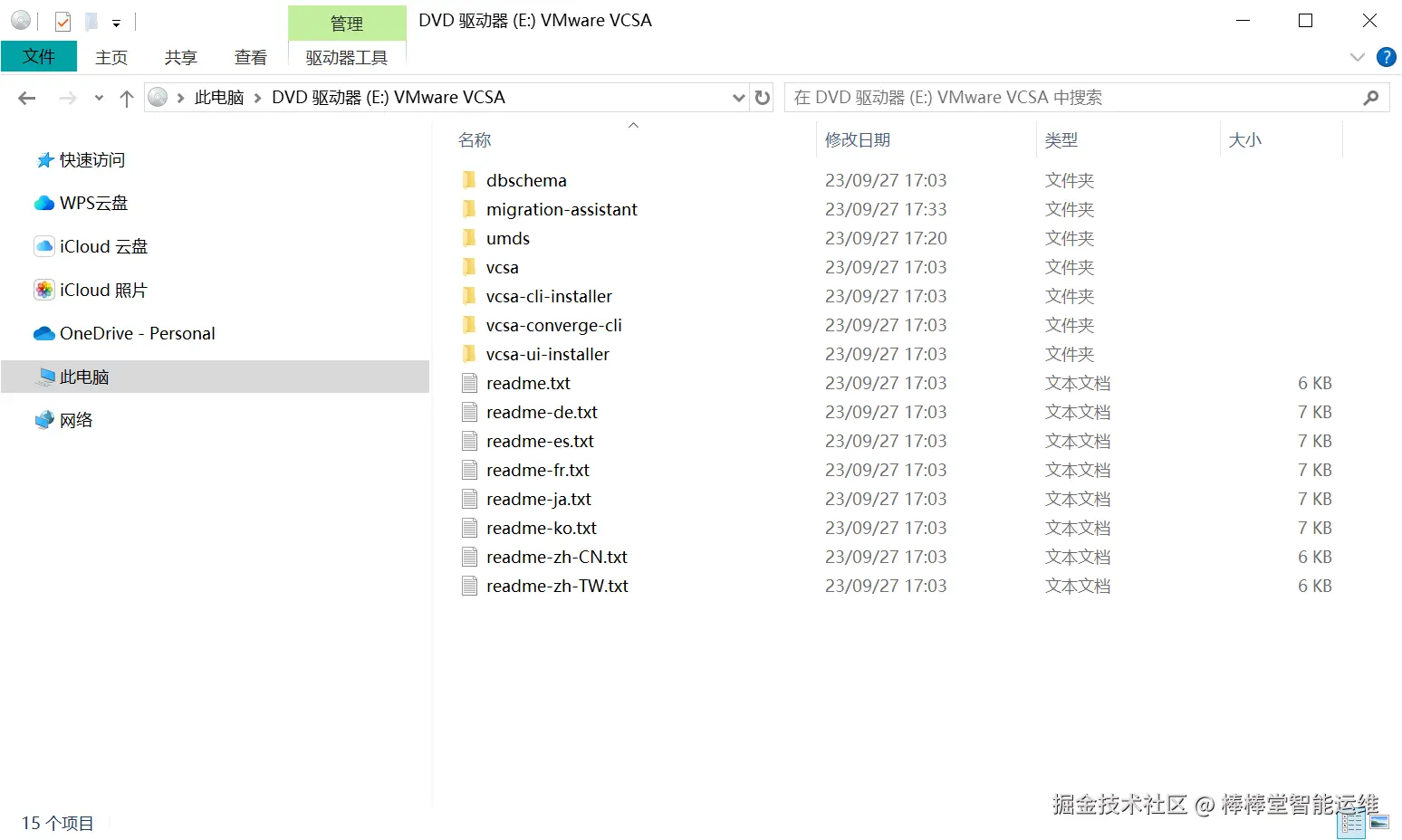Open Explorer help question mark
Screen dimensions: 1402x840
pyautogui.click(x=1386, y=57)
